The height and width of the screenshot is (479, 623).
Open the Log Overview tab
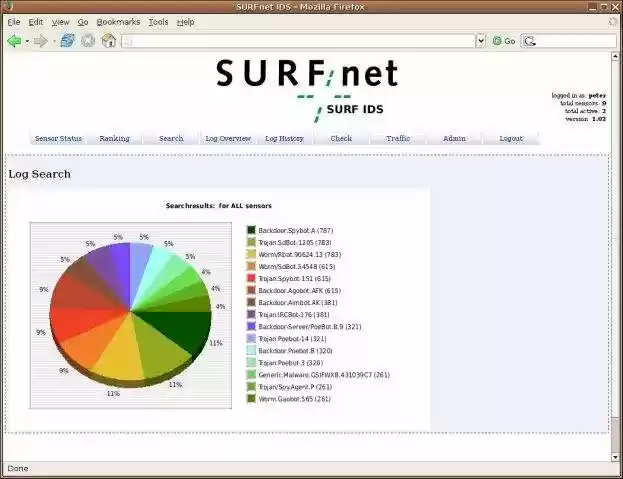pos(228,138)
